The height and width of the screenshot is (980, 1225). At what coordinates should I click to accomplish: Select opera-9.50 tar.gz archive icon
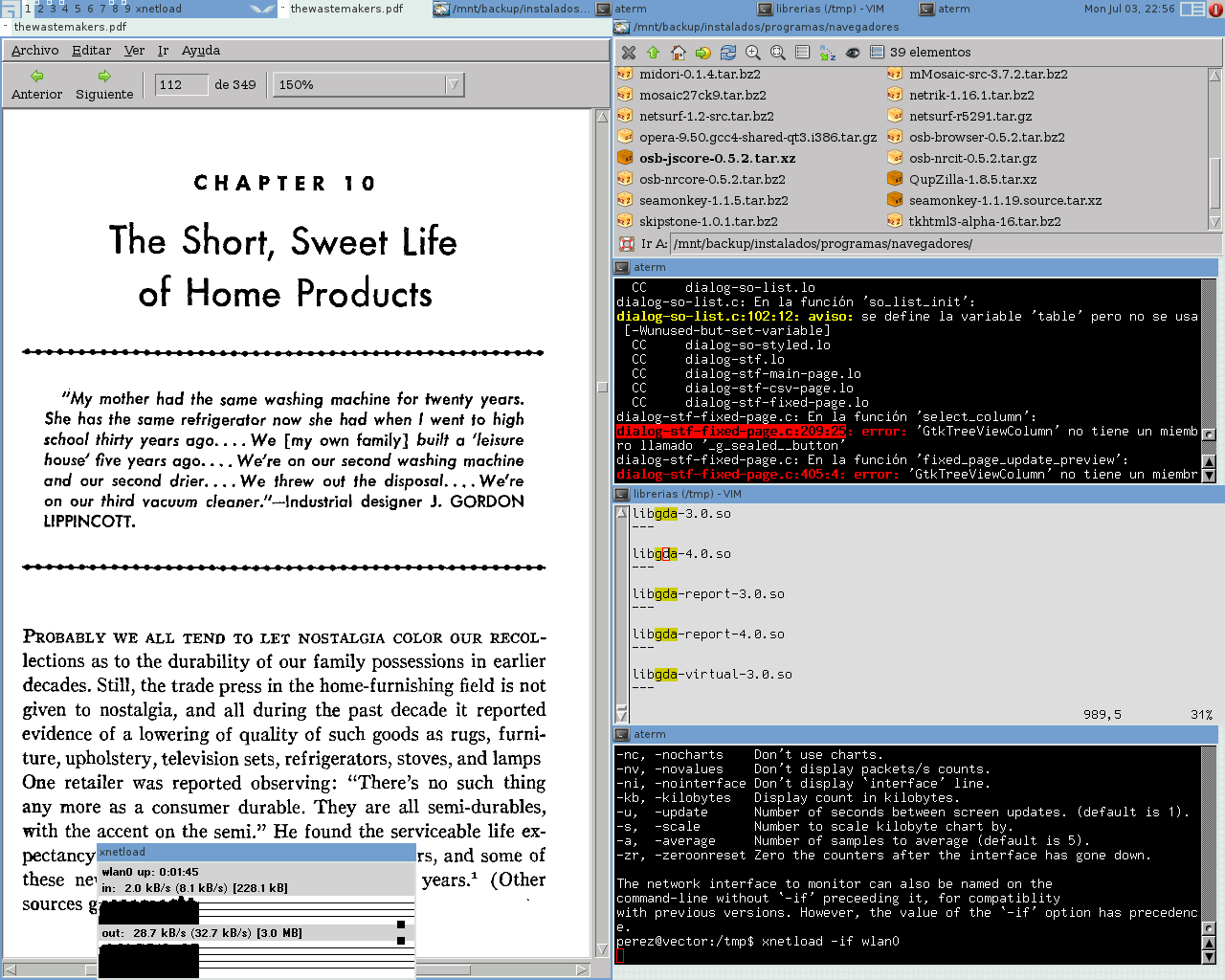[625, 137]
